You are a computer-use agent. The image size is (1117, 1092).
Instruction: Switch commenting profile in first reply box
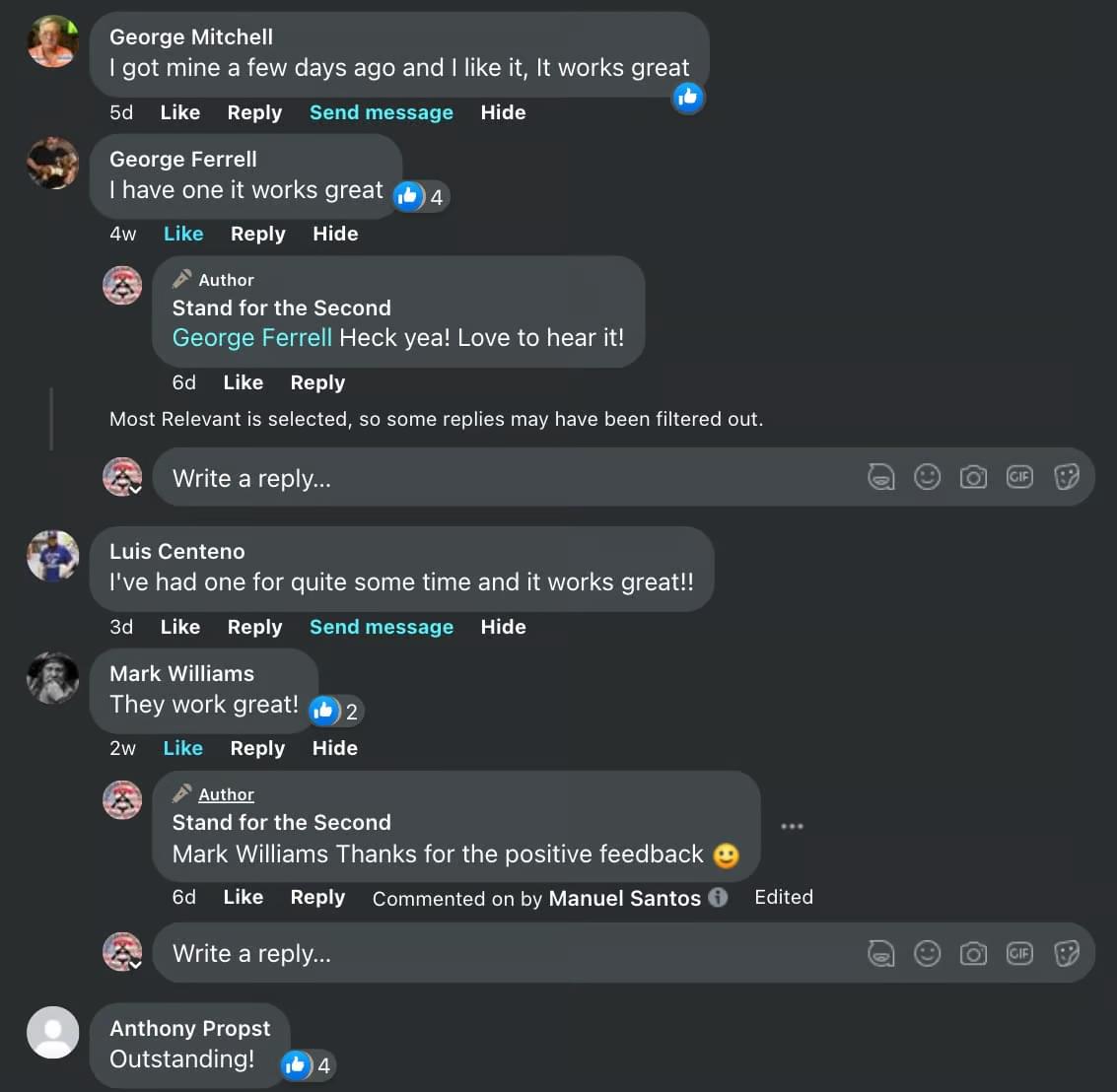click(x=124, y=478)
